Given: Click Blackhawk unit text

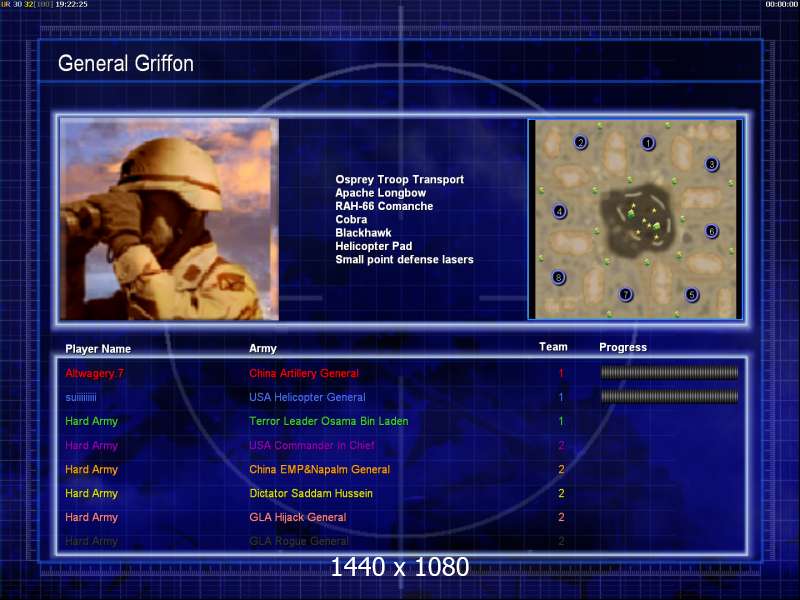Looking at the screenshot, I should coord(363,233).
